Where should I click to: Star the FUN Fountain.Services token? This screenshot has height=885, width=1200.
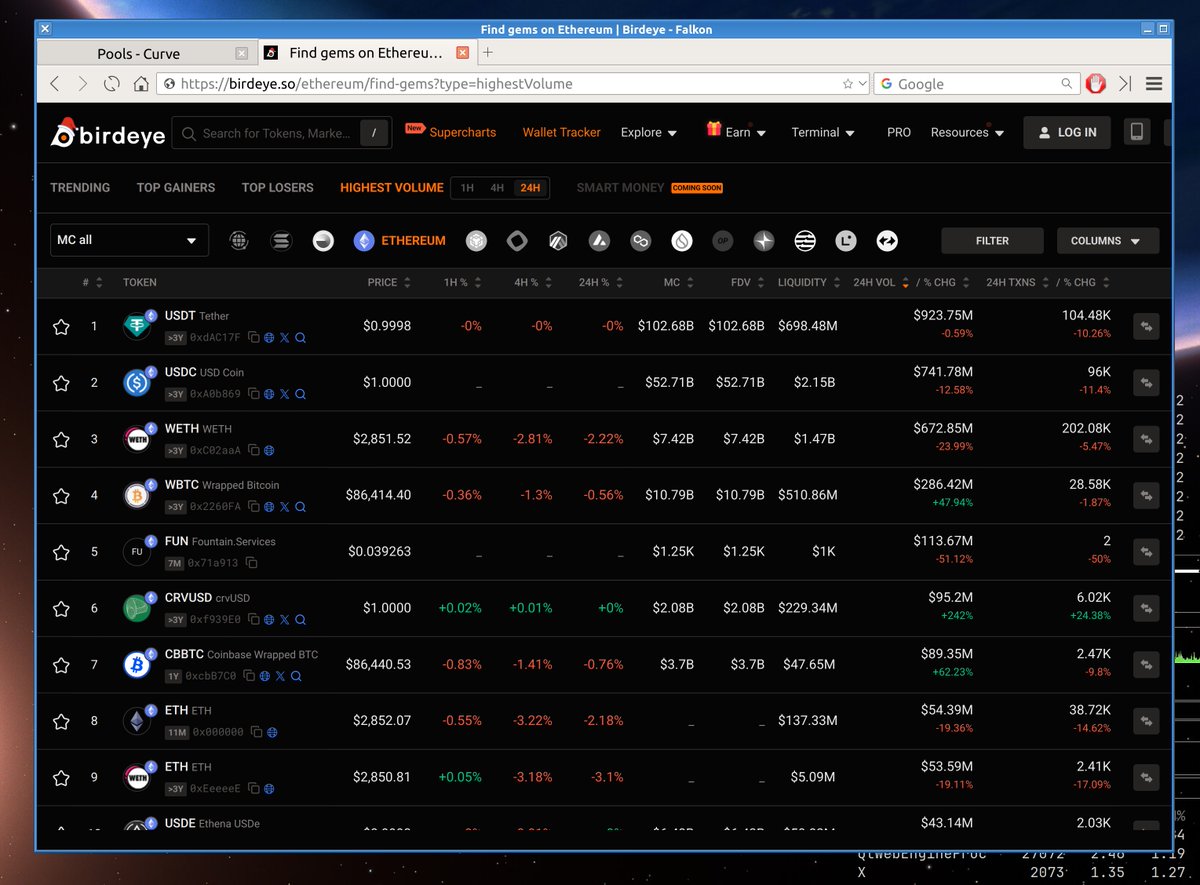pos(61,551)
